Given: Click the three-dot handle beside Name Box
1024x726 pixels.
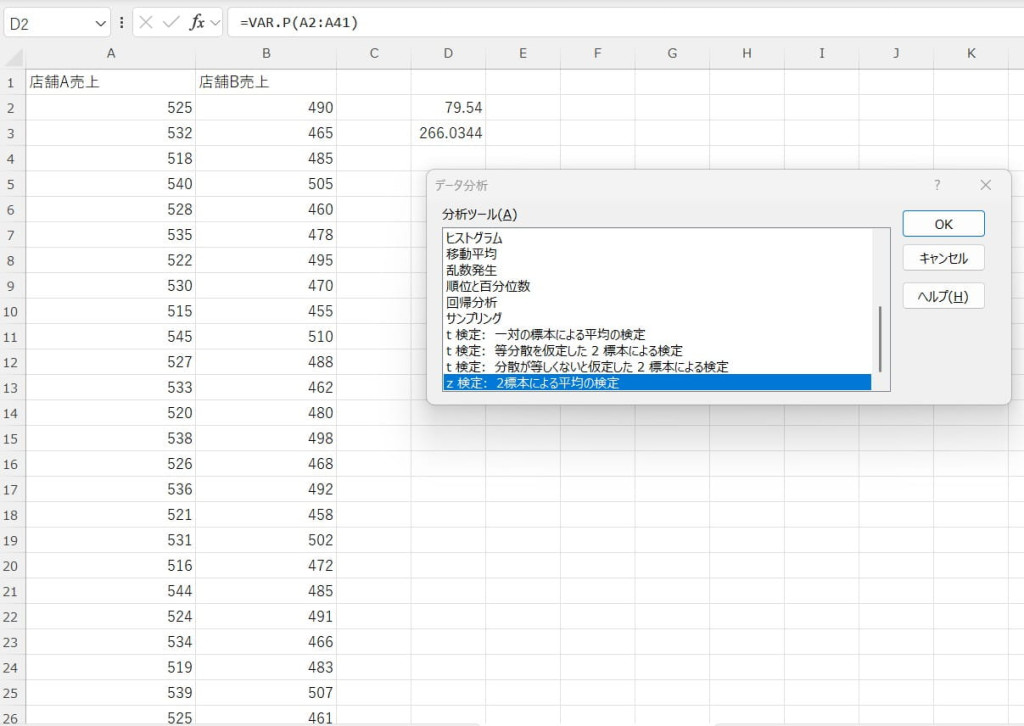Looking at the screenshot, I should click(122, 22).
